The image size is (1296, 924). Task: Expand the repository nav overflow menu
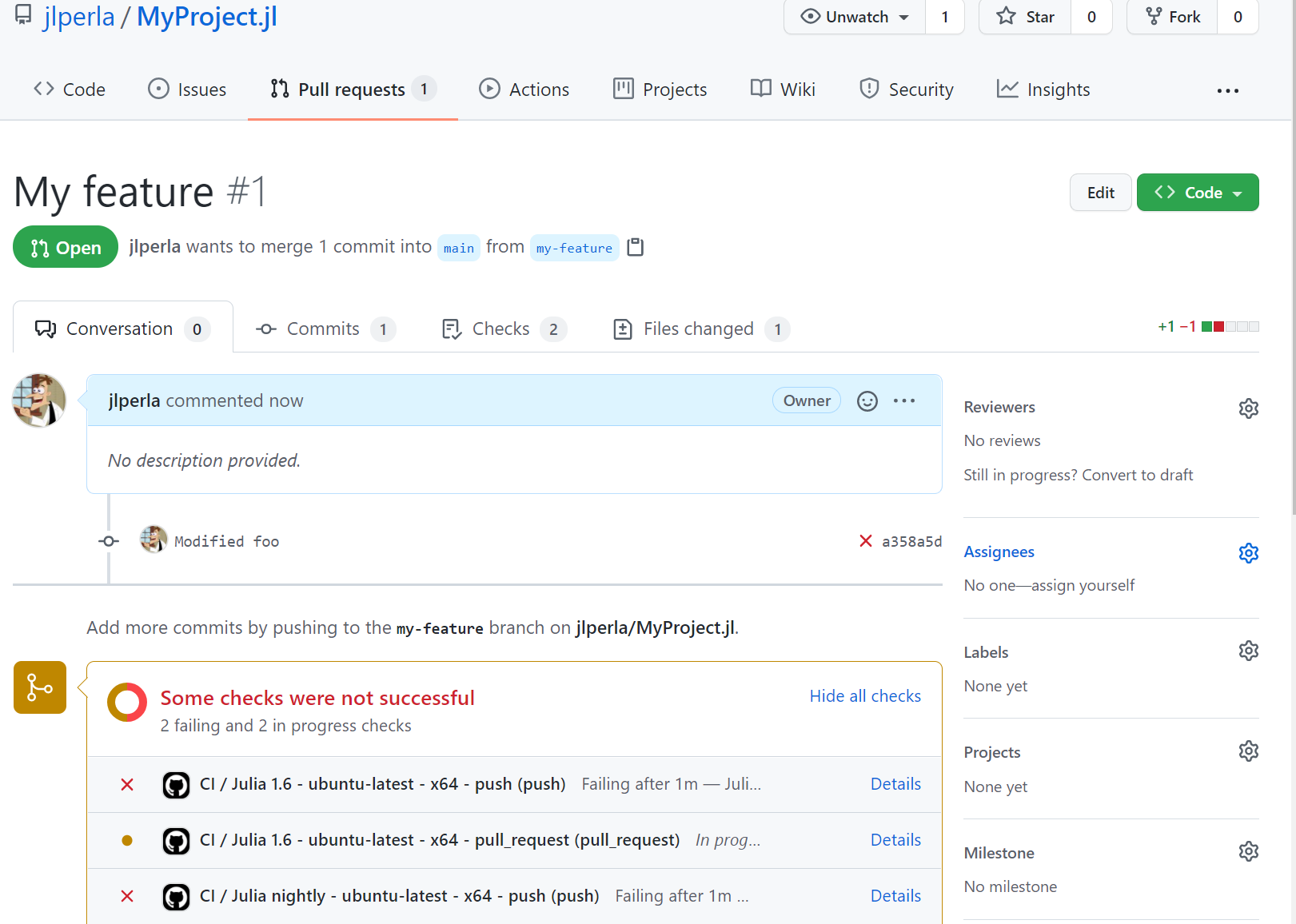pos(1227,90)
